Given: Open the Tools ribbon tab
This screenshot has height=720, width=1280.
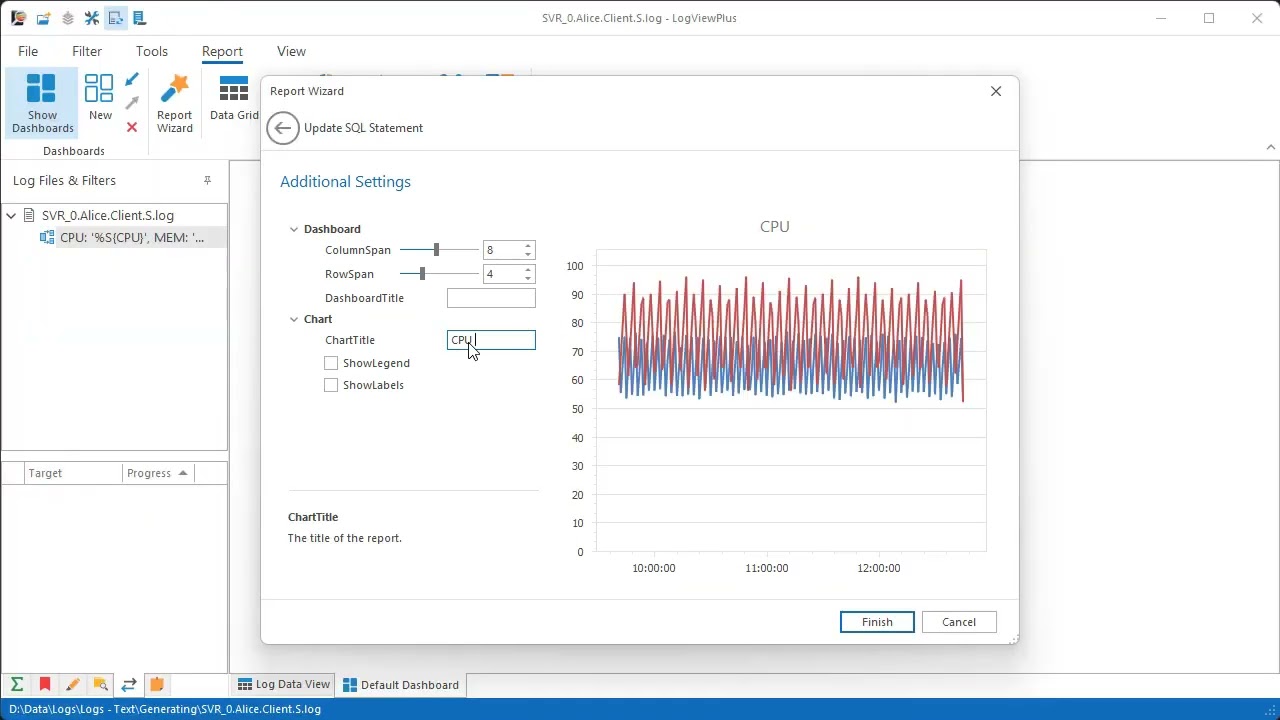Looking at the screenshot, I should tap(152, 51).
